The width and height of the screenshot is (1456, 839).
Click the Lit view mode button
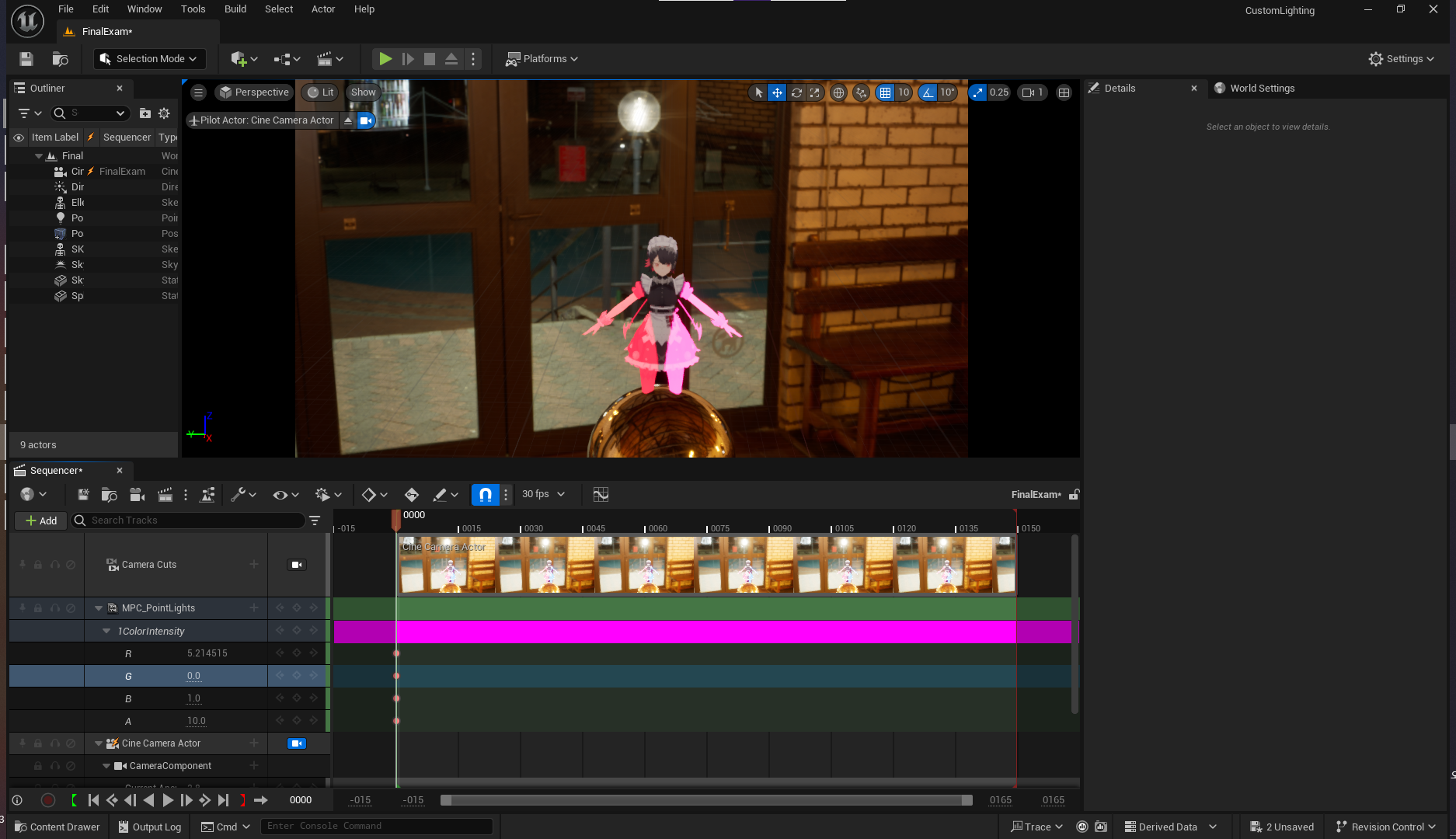click(320, 92)
